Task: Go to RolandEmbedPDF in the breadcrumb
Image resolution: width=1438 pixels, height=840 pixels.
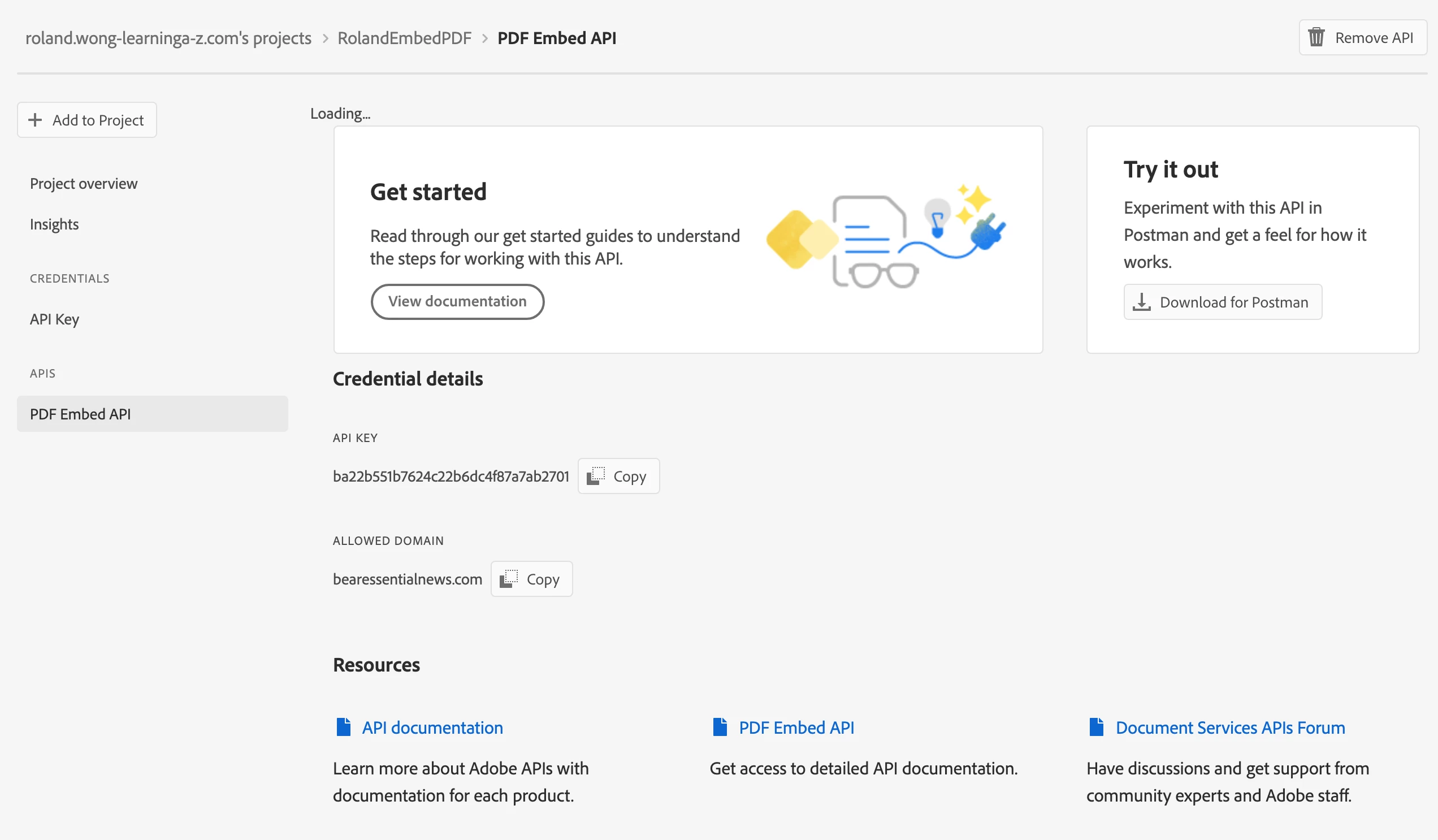Action: [404, 38]
